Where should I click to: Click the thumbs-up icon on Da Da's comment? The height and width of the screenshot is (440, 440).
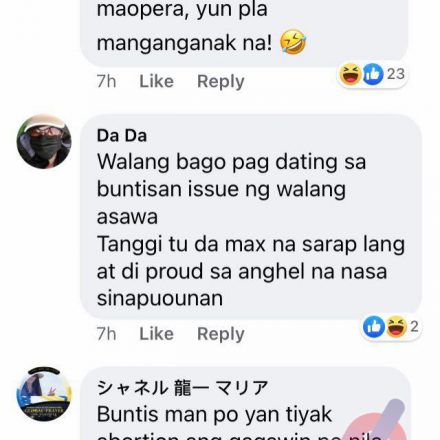[x=374, y=327]
